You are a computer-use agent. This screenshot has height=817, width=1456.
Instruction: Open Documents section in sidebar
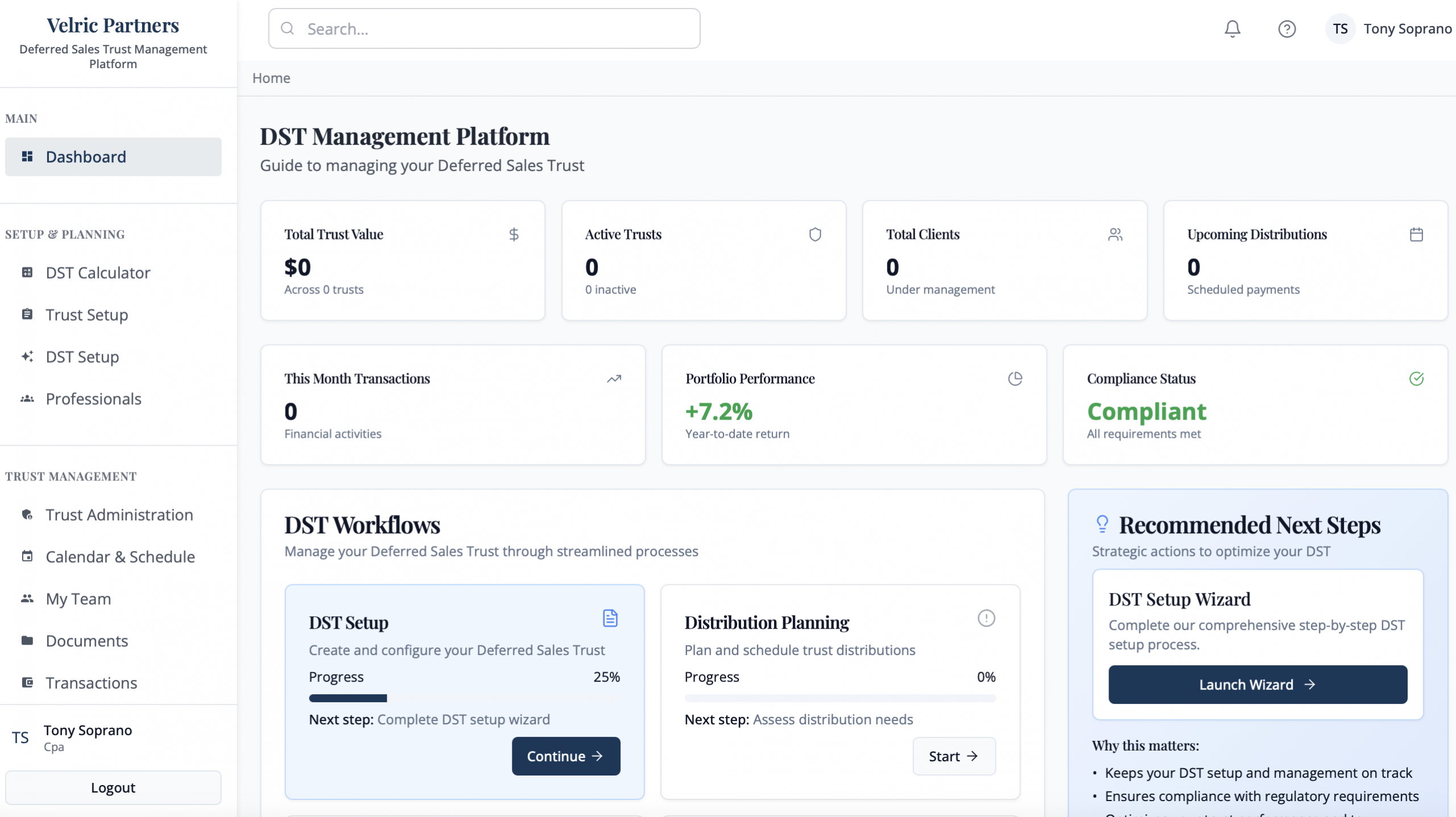tap(86, 641)
